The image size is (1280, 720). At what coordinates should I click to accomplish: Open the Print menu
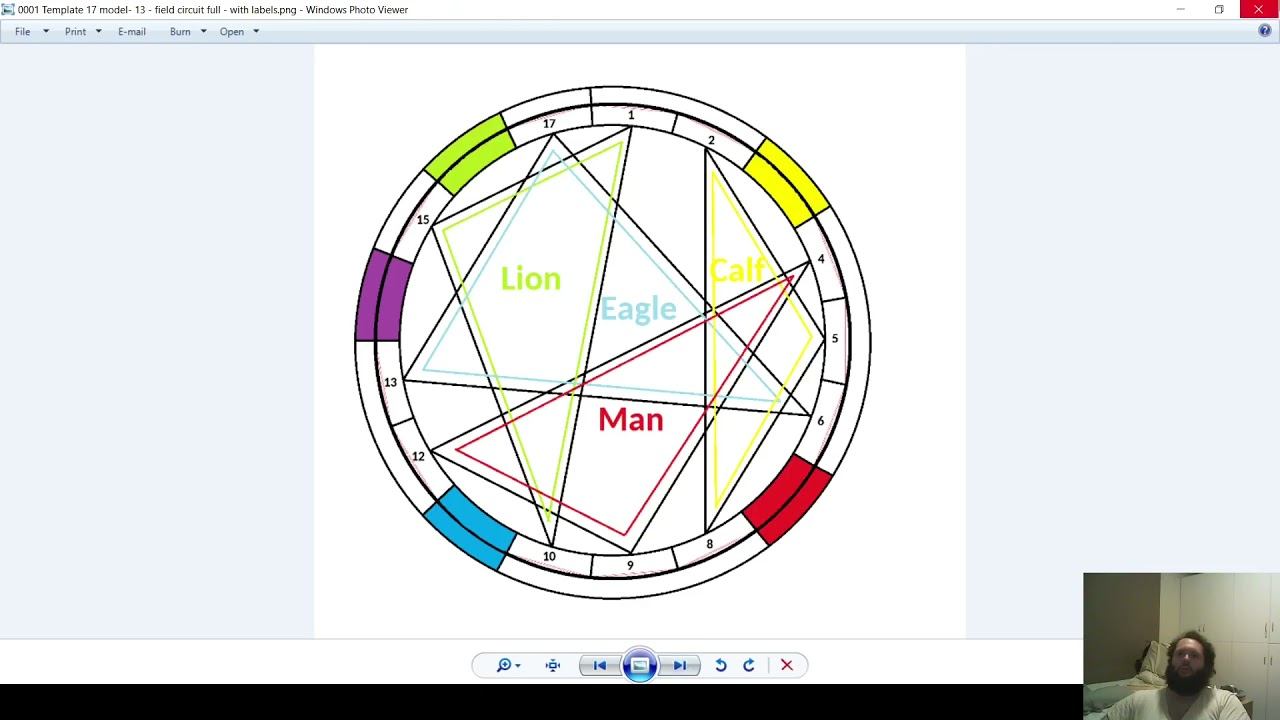[x=75, y=32]
